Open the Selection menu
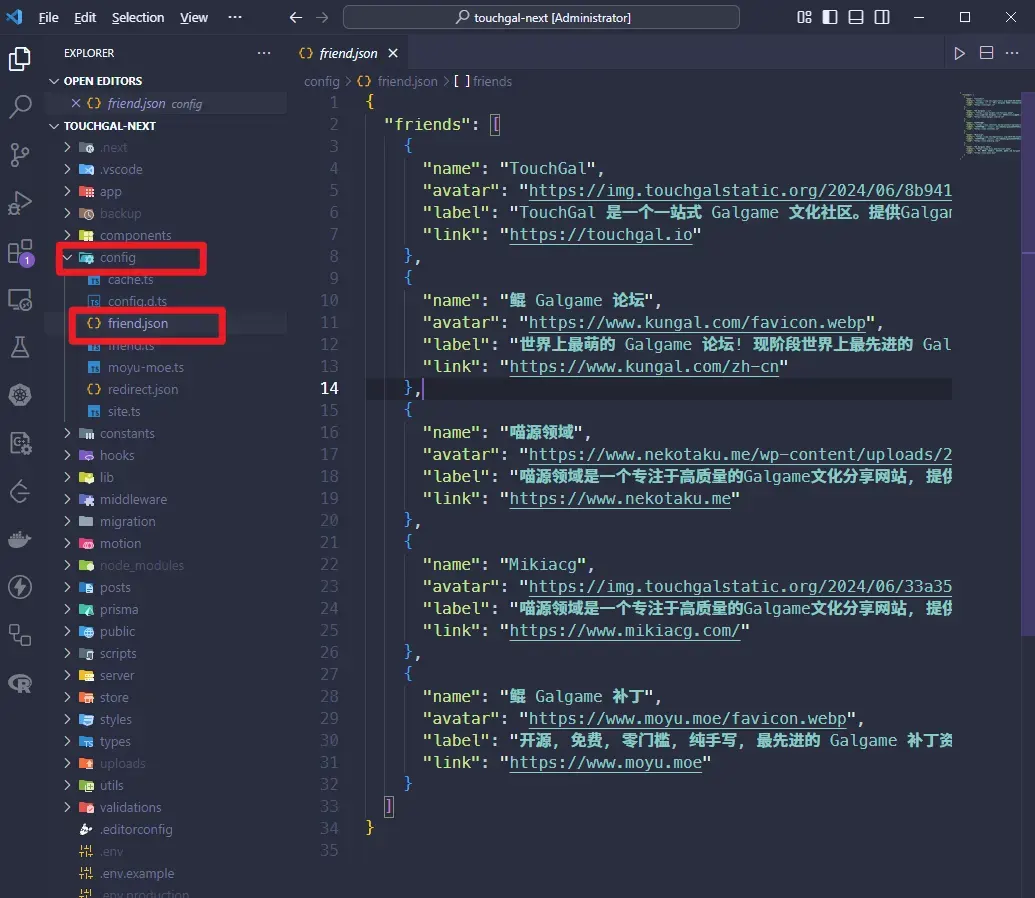 click(137, 18)
